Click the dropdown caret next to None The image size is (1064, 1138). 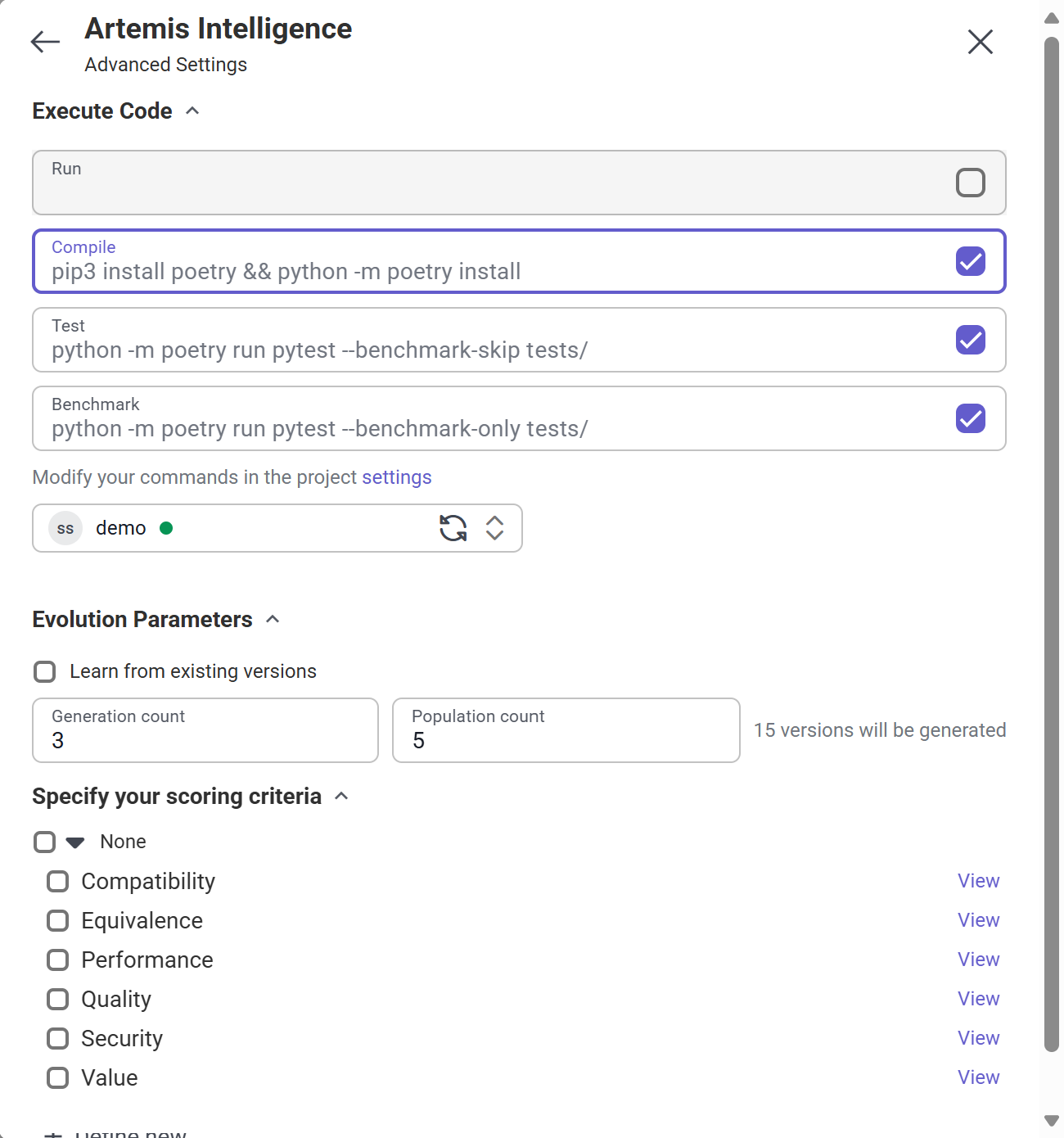click(x=74, y=842)
